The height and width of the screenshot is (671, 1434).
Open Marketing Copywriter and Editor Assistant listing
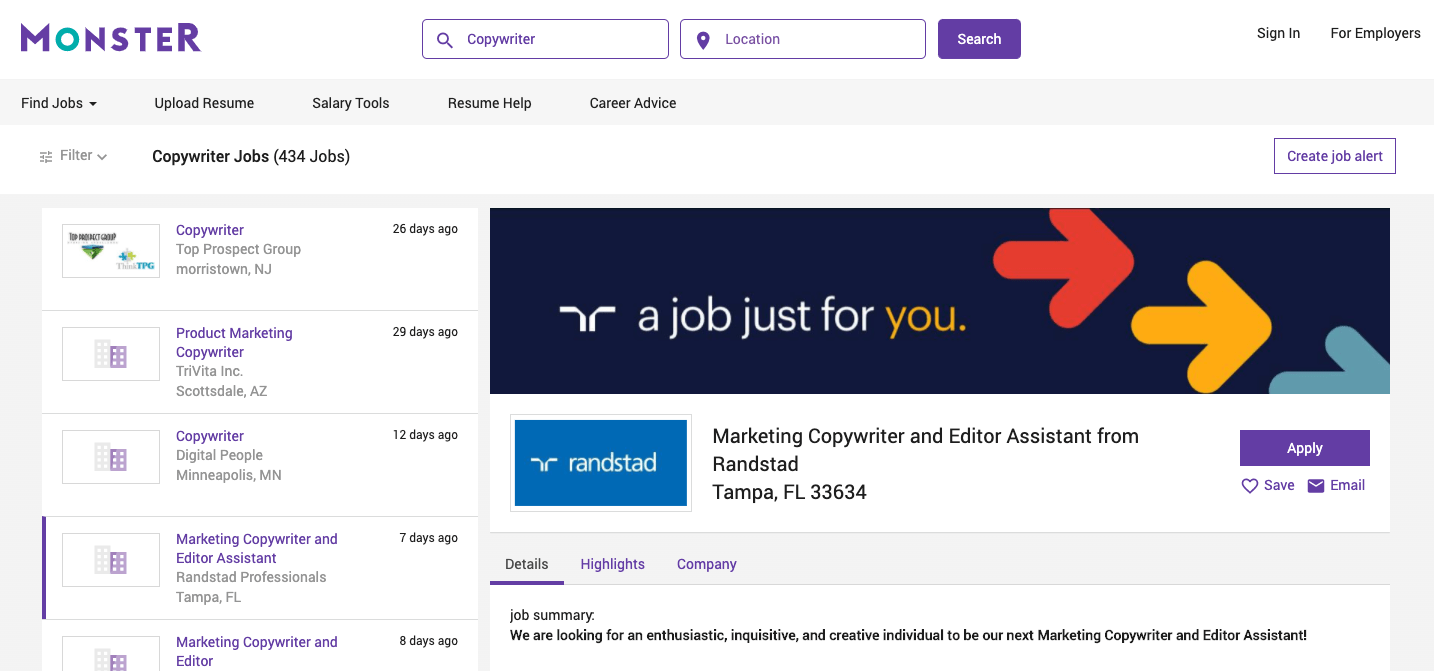tap(257, 548)
